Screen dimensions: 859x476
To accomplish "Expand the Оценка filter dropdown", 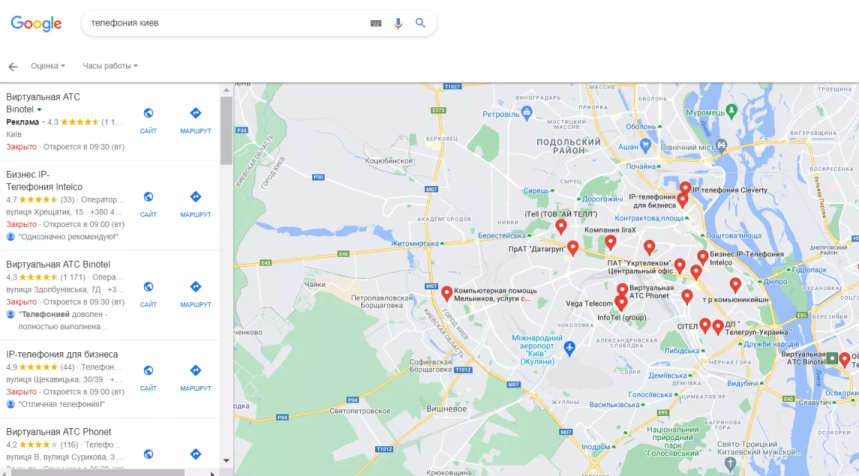I will pos(48,66).
